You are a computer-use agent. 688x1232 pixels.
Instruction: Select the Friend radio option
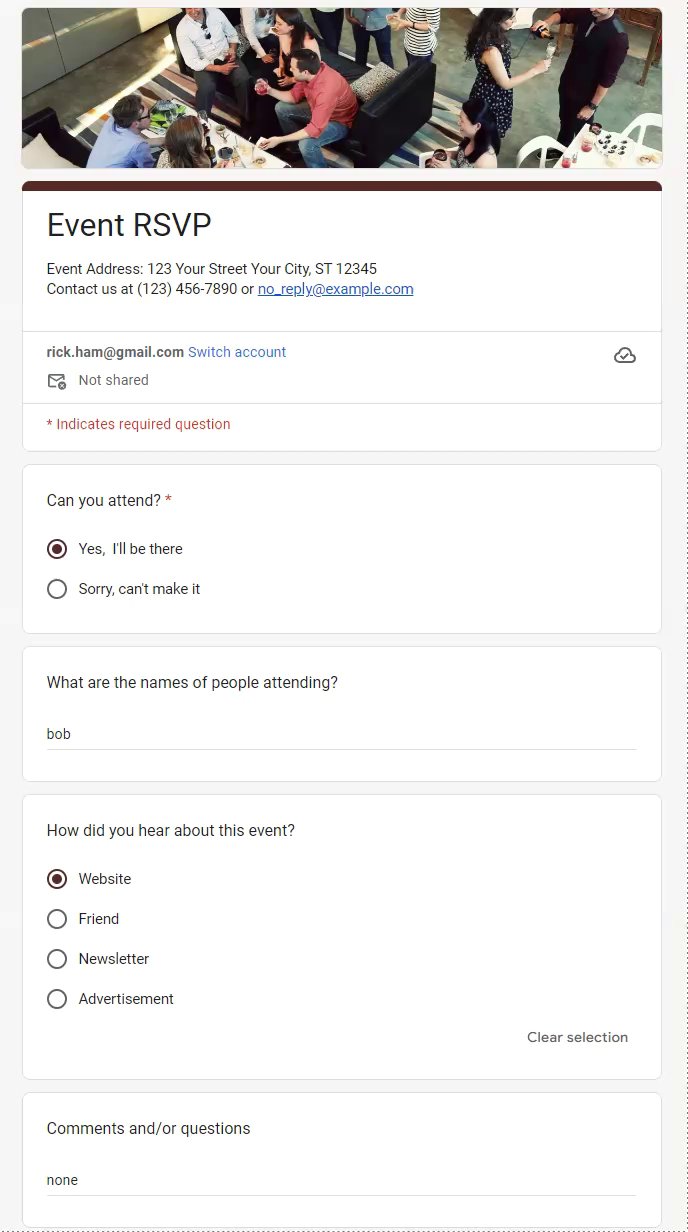click(57, 919)
